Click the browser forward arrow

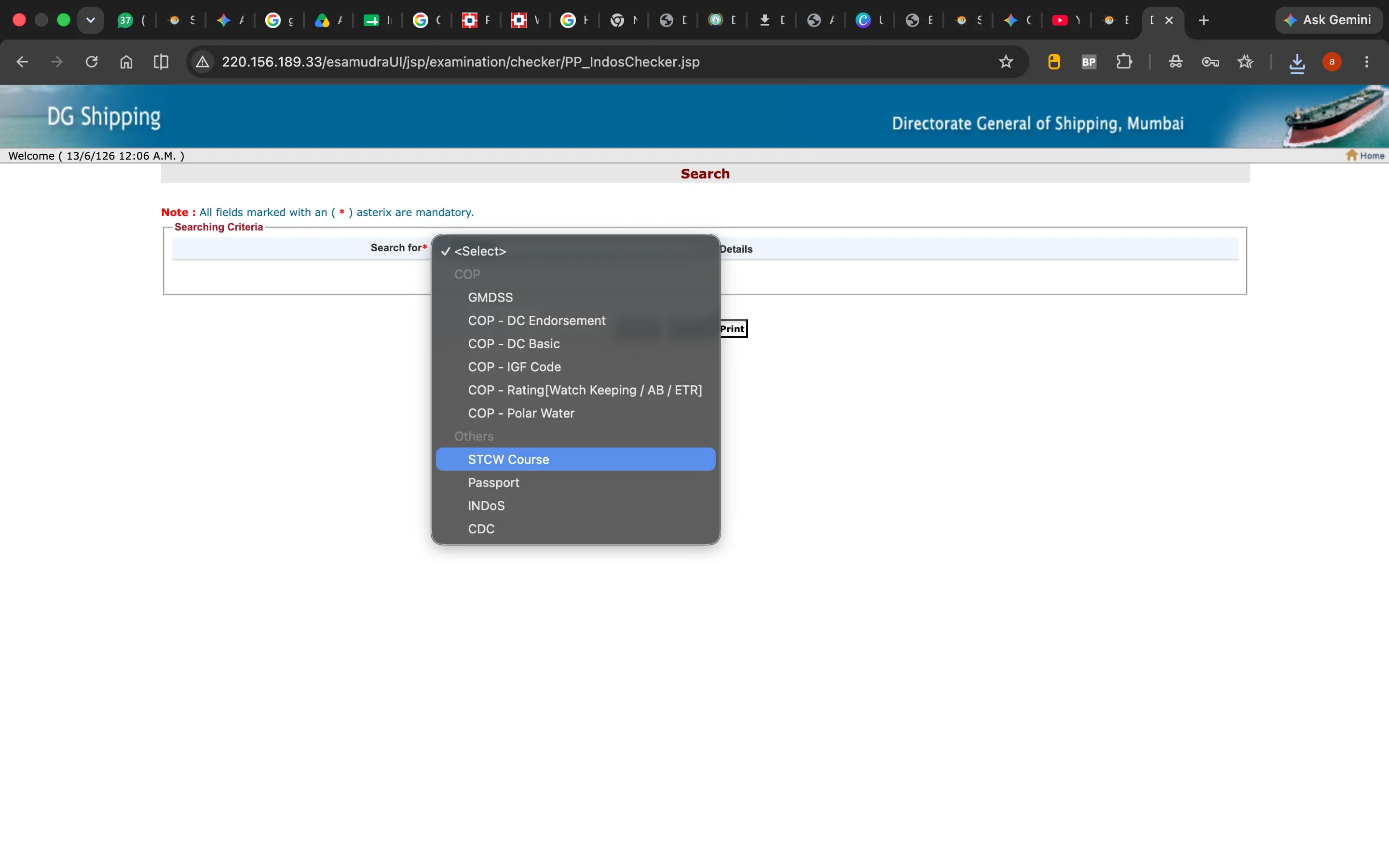pyautogui.click(x=56, y=61)
